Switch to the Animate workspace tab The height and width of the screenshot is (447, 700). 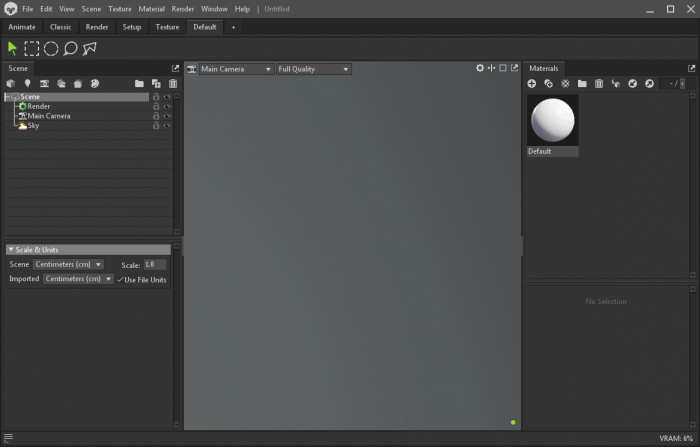coord(22,27)
